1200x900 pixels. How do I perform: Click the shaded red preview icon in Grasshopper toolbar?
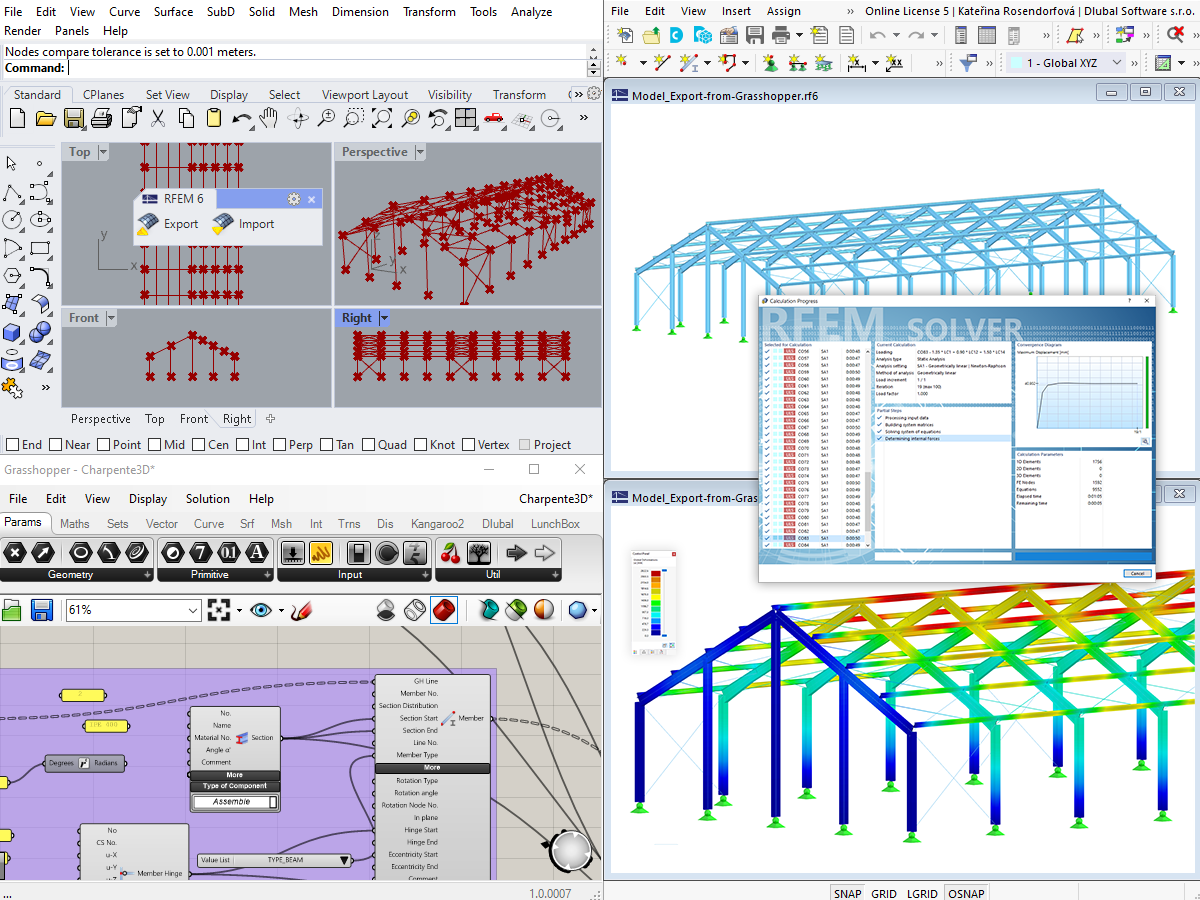click(444, 610)
